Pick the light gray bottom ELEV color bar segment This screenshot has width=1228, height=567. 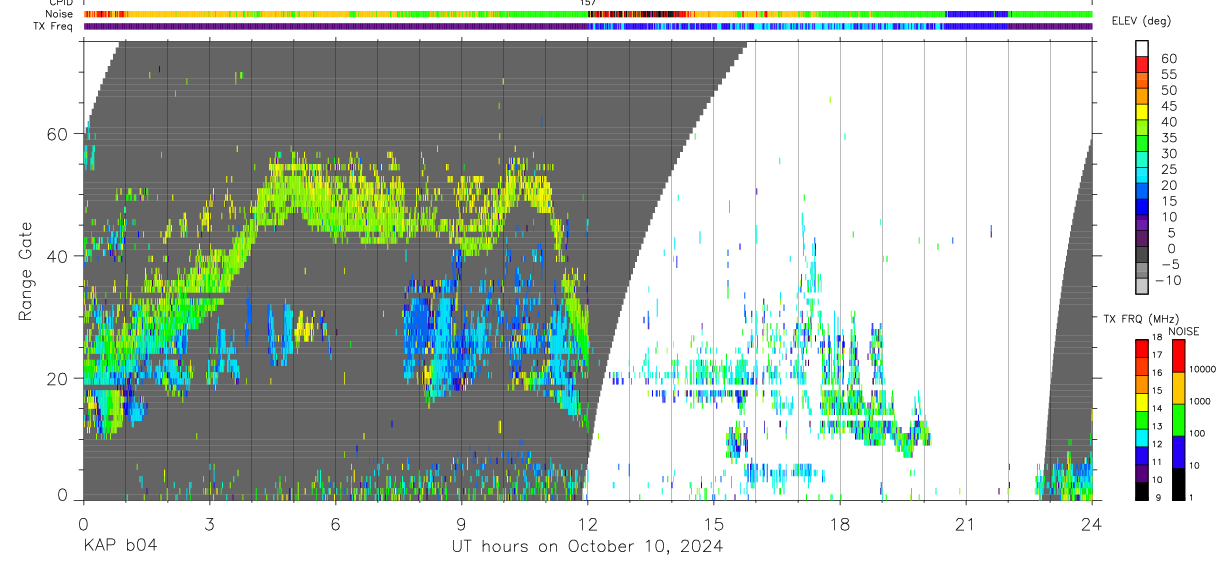coord(1142,287)
